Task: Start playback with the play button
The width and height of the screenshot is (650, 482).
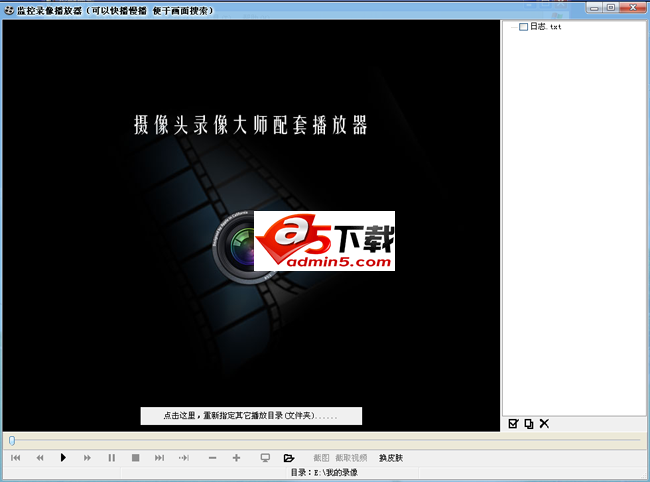Action: pos(63,458)
